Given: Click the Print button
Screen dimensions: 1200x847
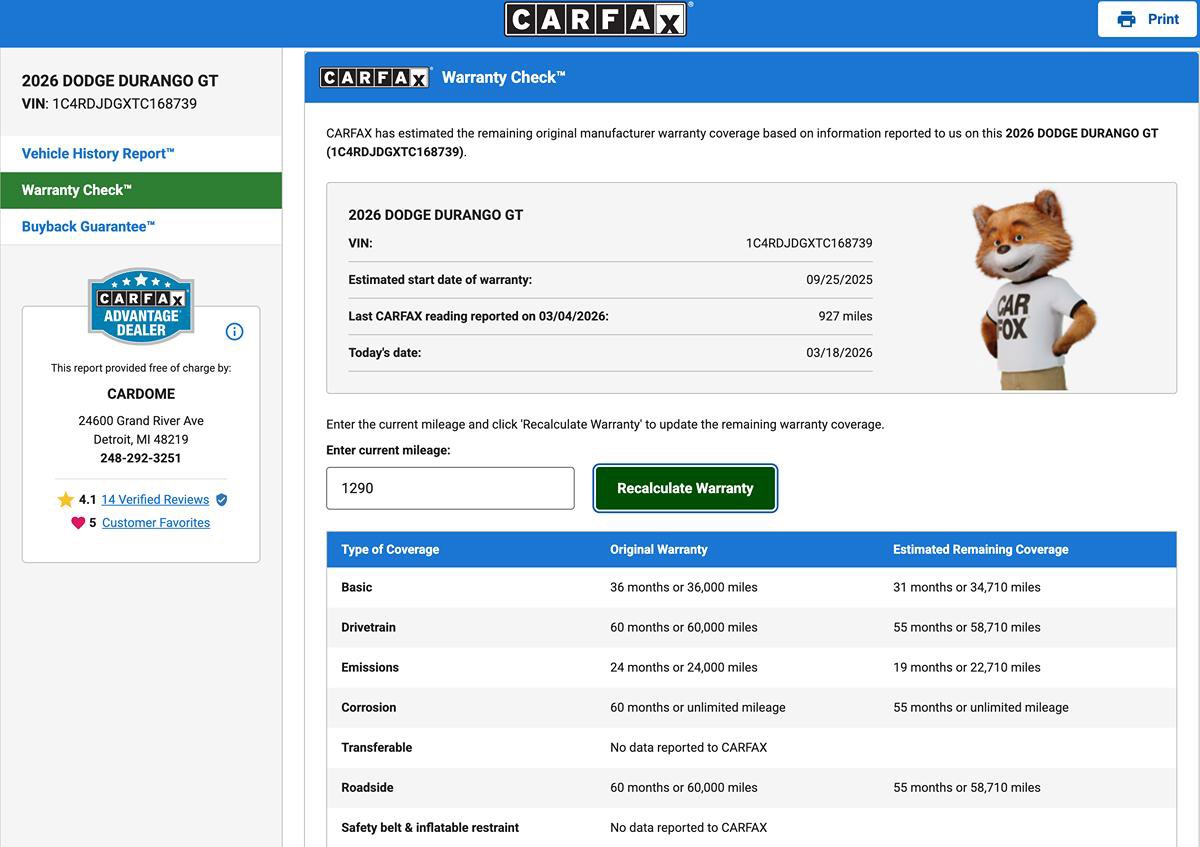Looking at the screenshot, I should (1147, 19).
